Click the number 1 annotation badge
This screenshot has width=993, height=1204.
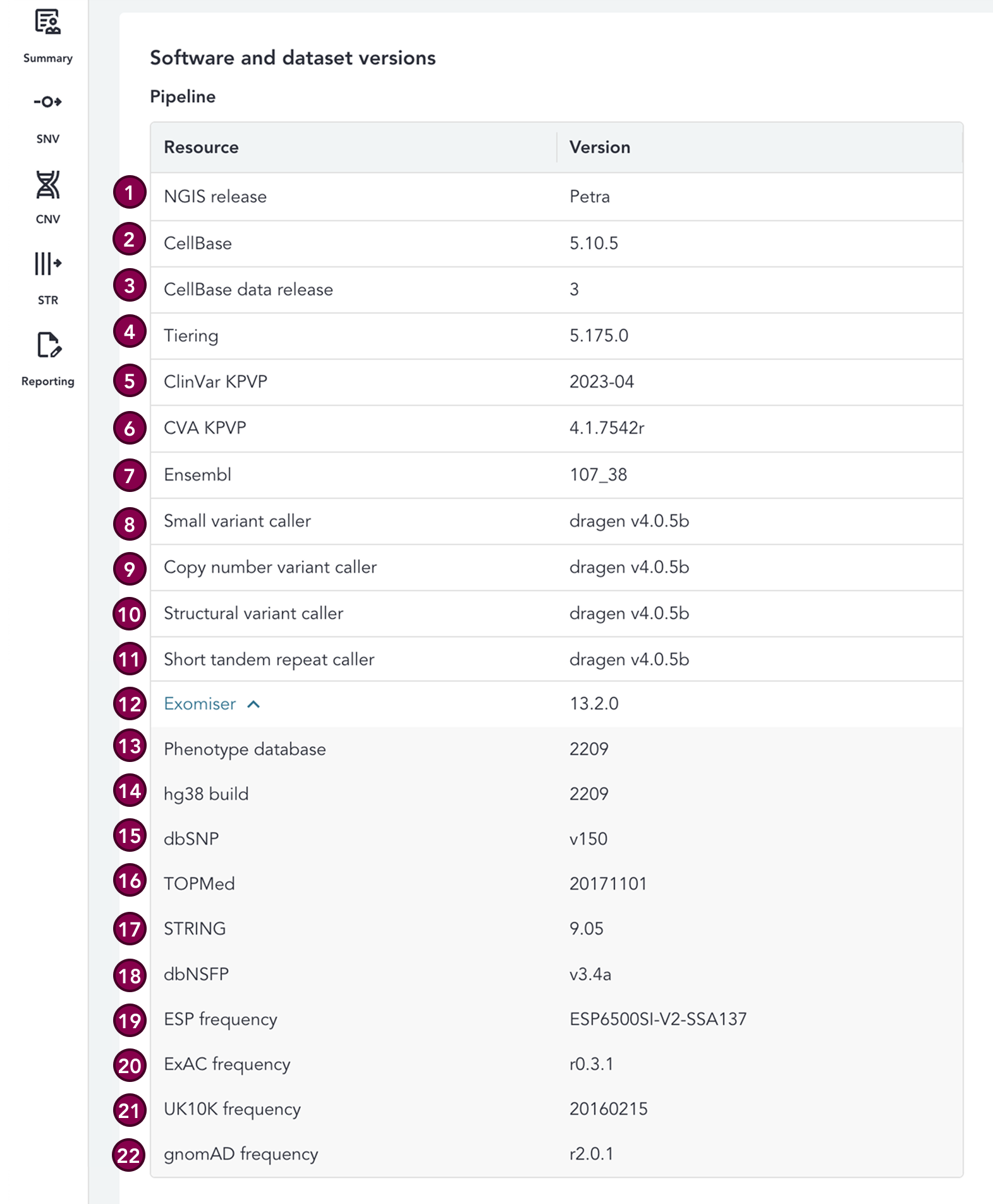pos(130,192)
